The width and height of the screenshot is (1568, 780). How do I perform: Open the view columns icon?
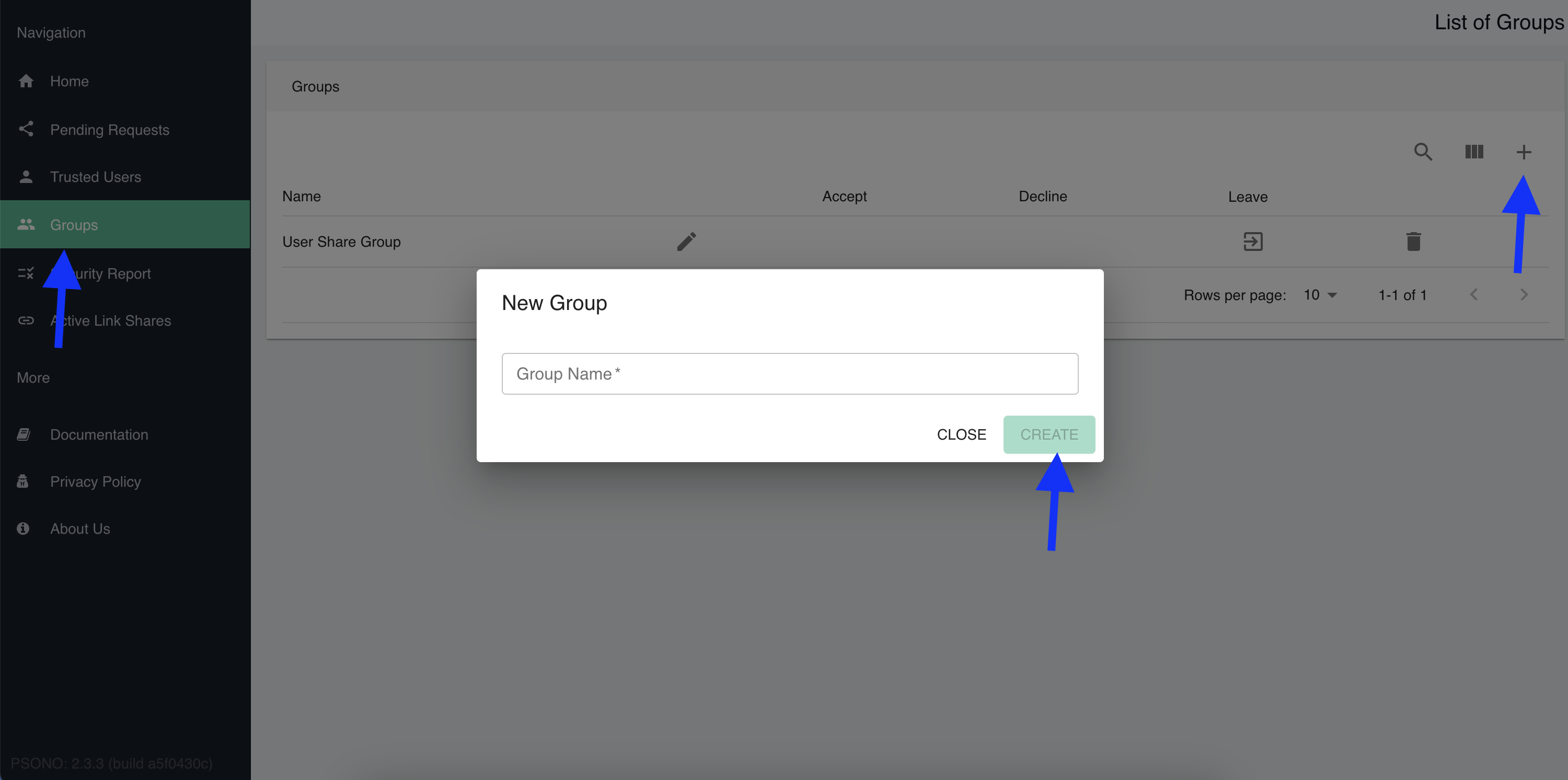1473,152
